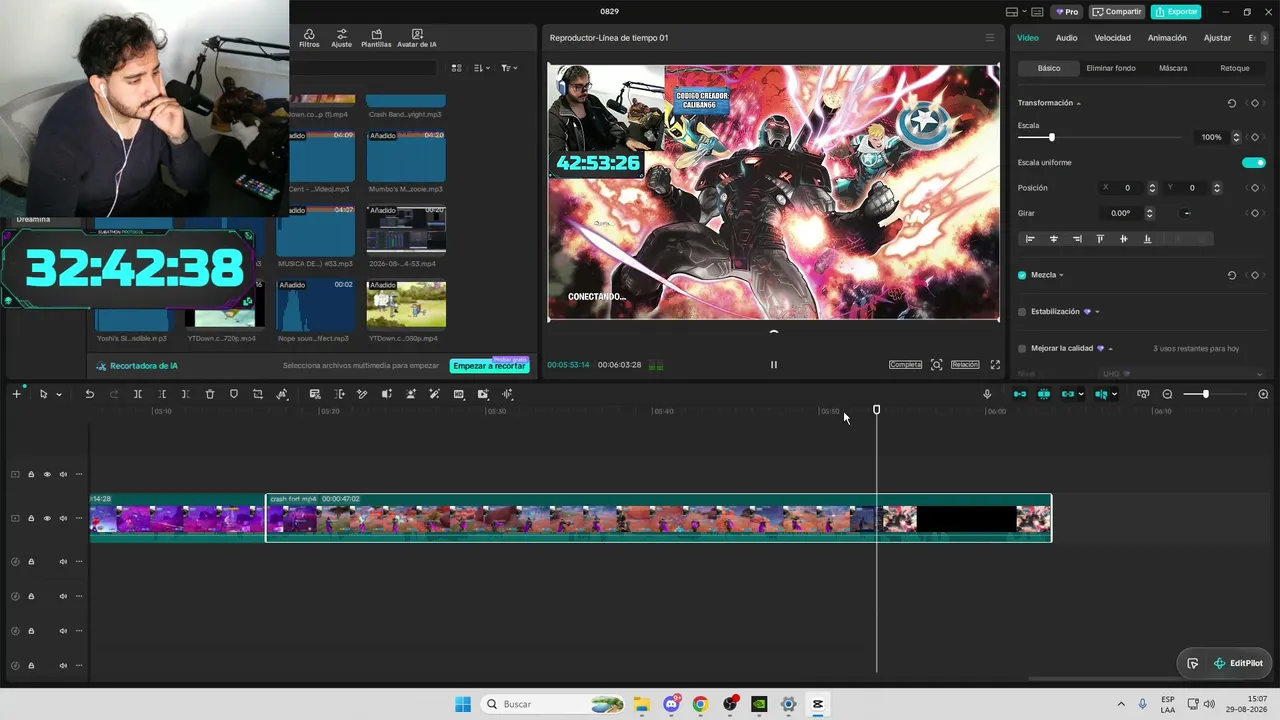Click the split clip icon in timeline toolbar
This screenshot has height=720, width=1280.
coord(138,394)
